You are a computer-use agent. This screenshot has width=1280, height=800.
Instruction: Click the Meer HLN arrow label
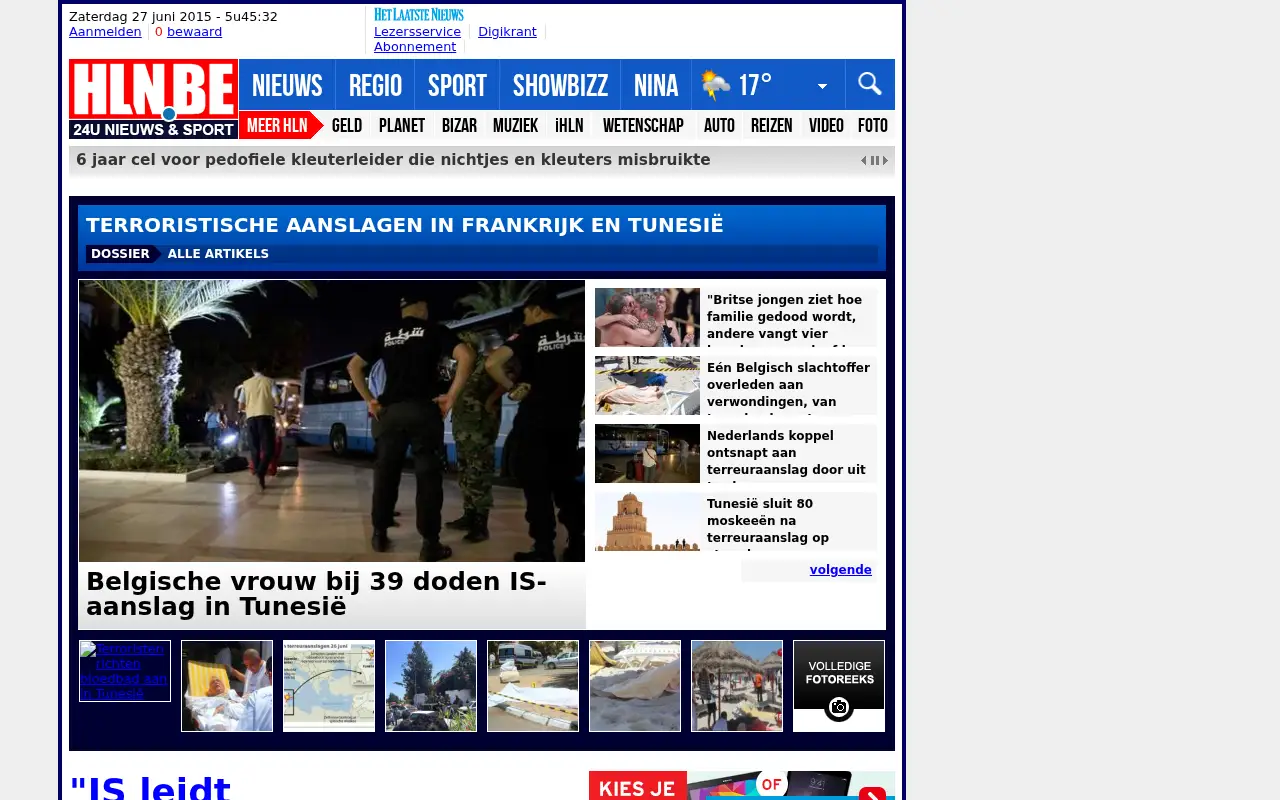tap(280, 125)
